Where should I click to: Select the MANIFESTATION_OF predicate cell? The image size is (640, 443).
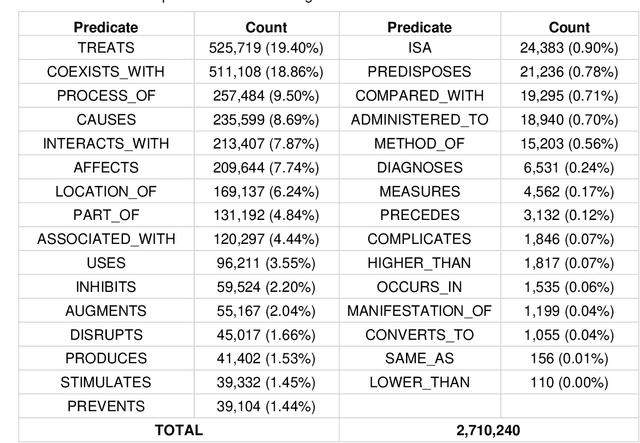pos(419,311)
